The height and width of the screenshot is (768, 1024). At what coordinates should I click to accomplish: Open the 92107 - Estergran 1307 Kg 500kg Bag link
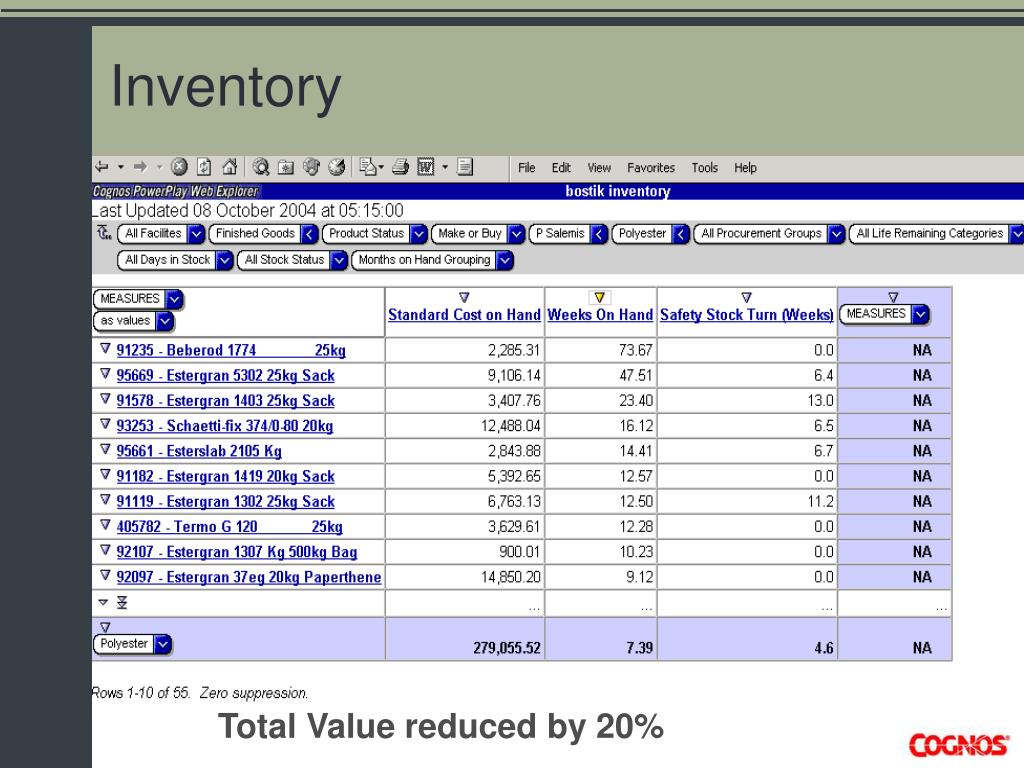(236, 552)
